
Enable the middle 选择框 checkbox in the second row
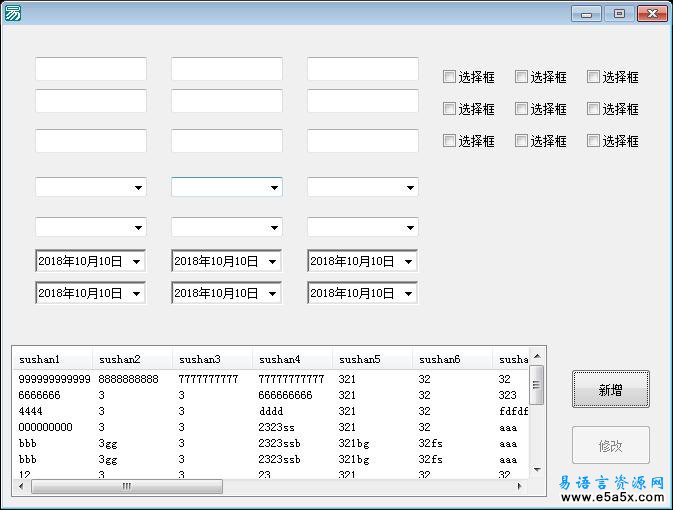[x=522, y=109]
